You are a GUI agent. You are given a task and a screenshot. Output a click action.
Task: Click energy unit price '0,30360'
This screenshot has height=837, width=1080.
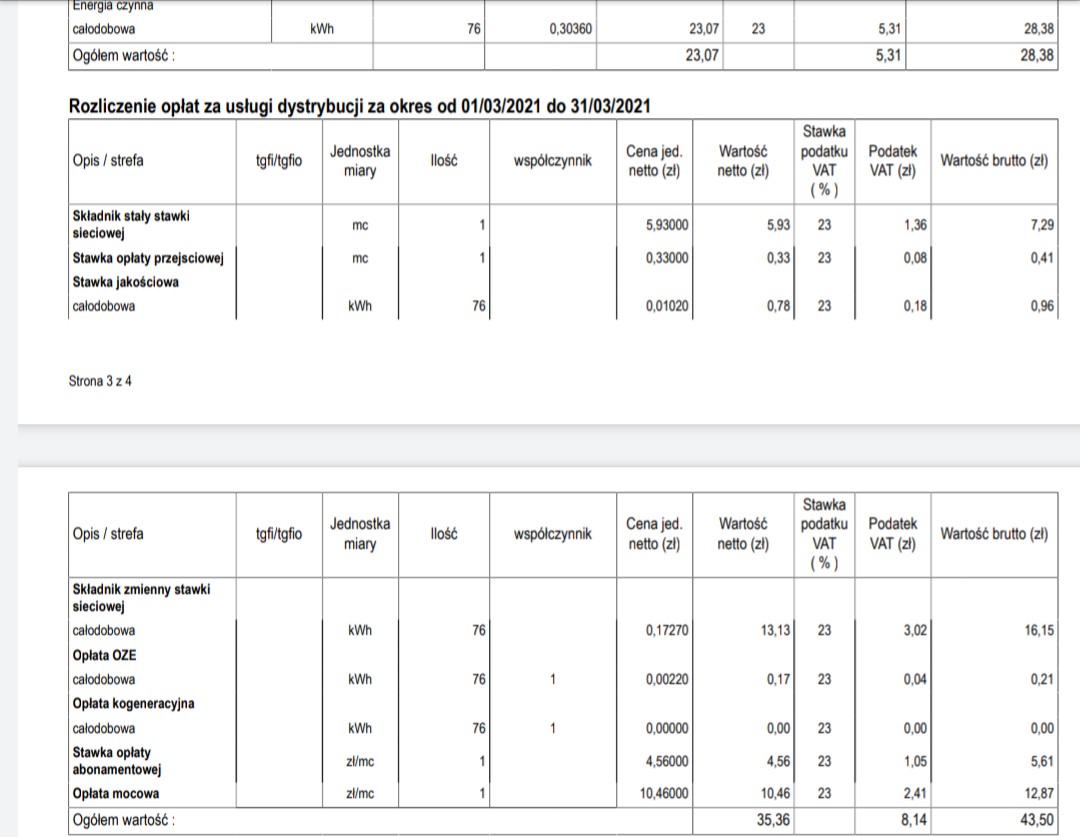pos(570,29)
